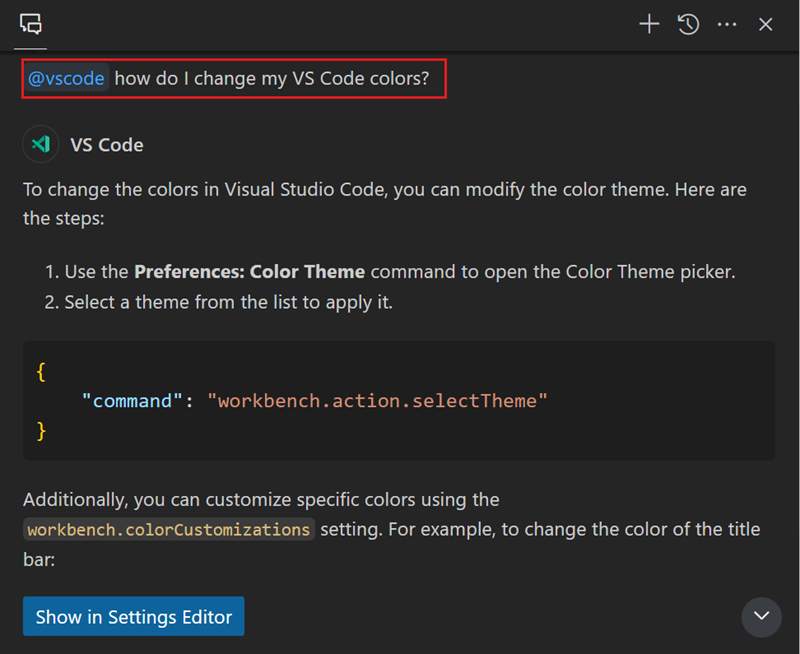Start a new chat with plus icon
Viewport: 800px width, 654px height.
pyautogui.click(x=649, y=24)
